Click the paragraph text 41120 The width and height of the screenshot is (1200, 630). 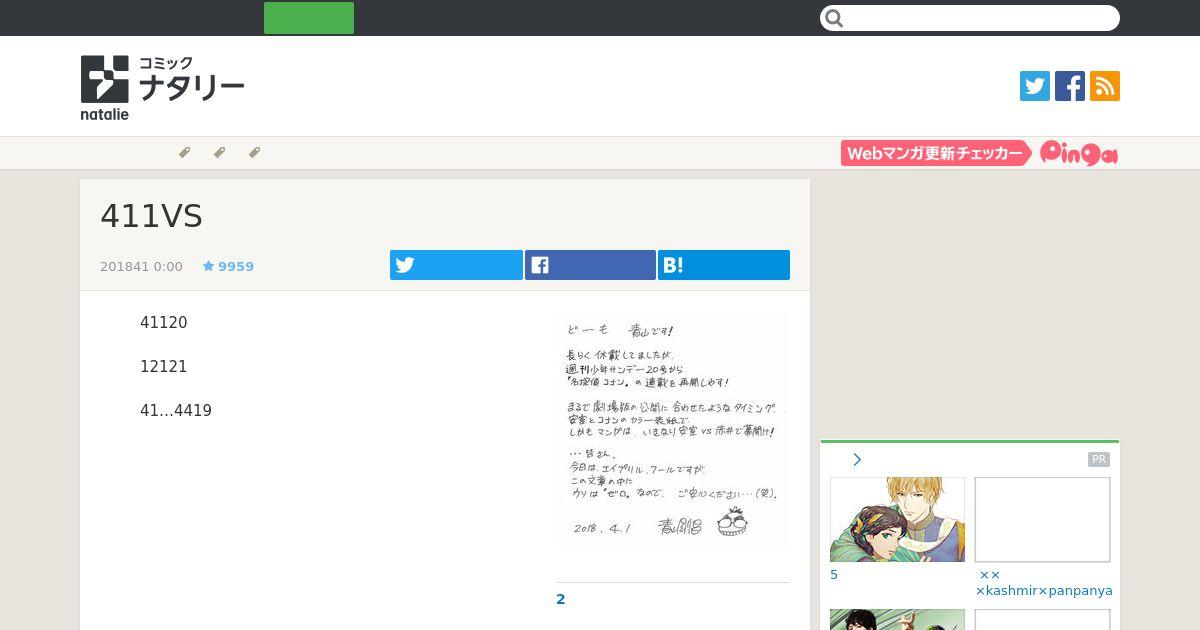click(x=164, y=323)
